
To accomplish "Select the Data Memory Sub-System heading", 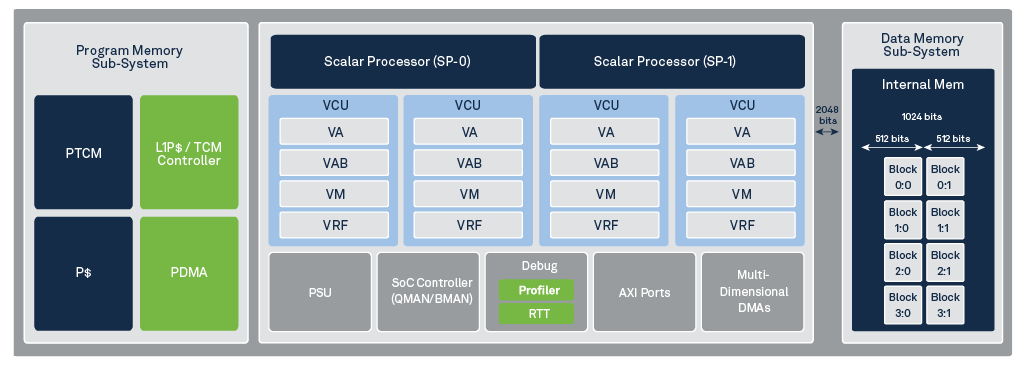I will 922,45.
